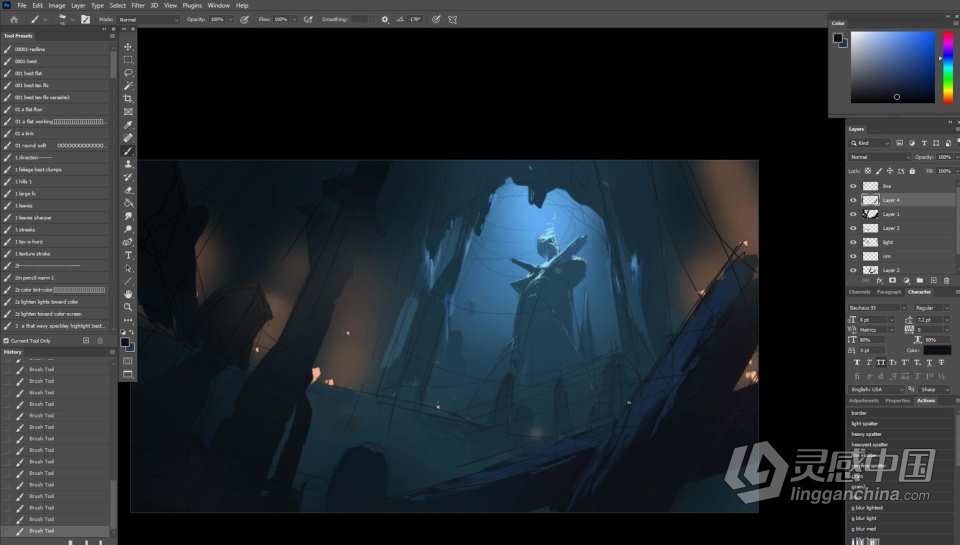Select the Eyedropper tool
The width and height of the screenshot is (960, 545).
tap(128, 125)
